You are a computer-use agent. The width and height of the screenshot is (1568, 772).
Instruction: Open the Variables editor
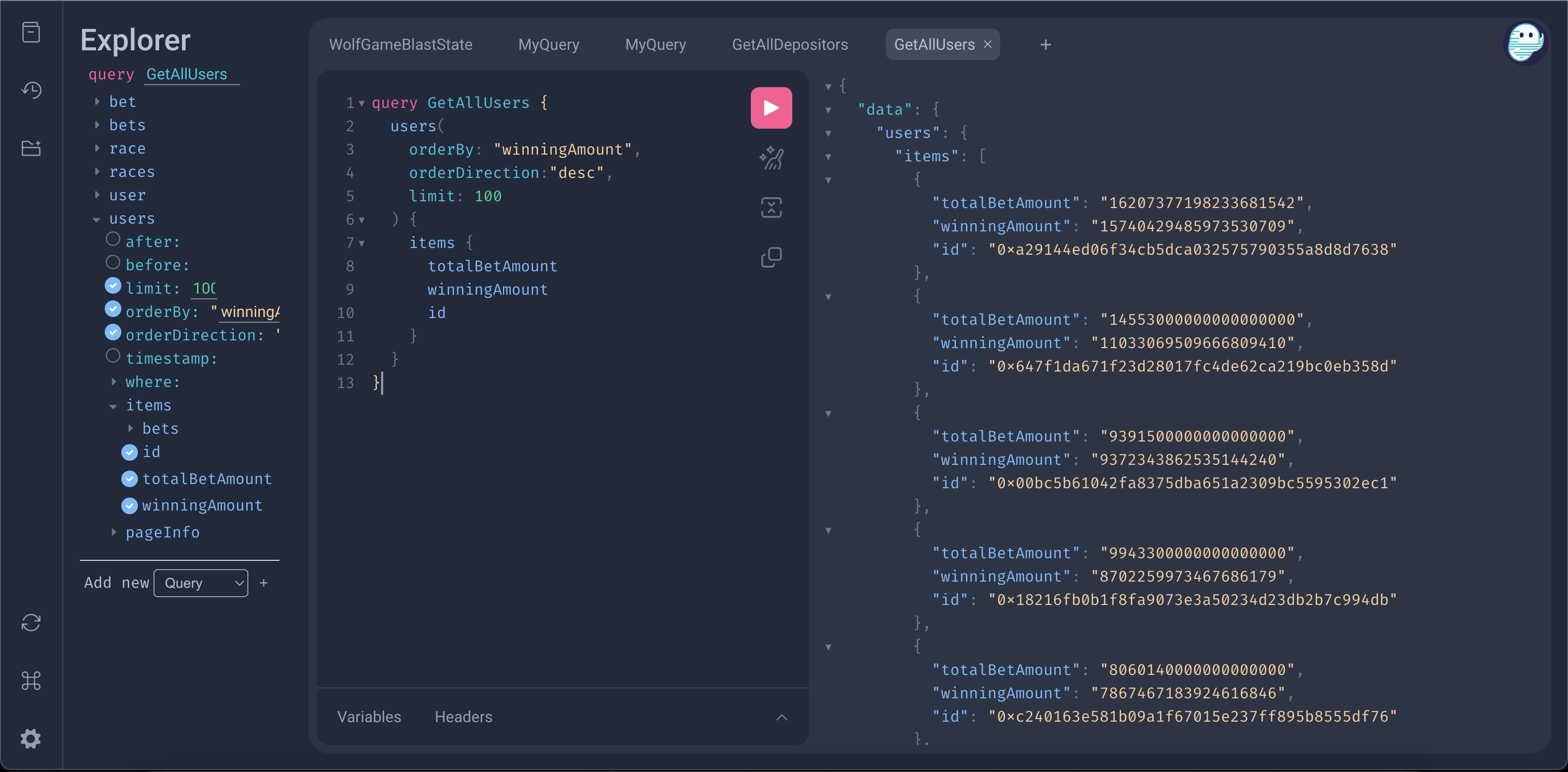point(369,716)
